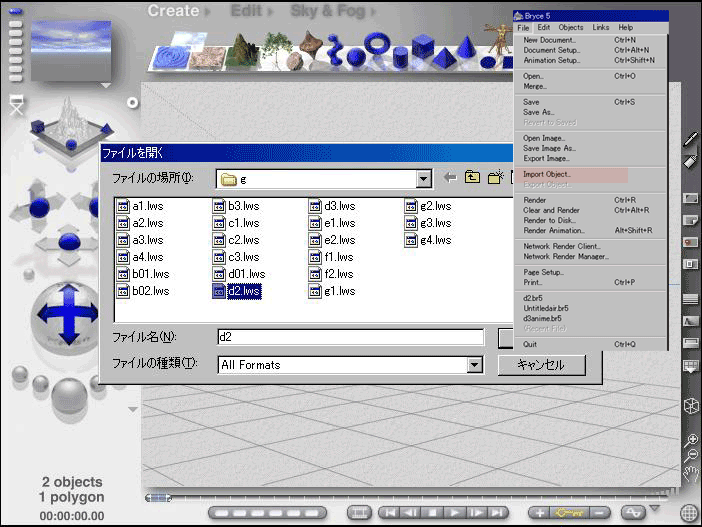Click the trackball camera control
This screenshot has height=527, width=702.
[68, 316]
